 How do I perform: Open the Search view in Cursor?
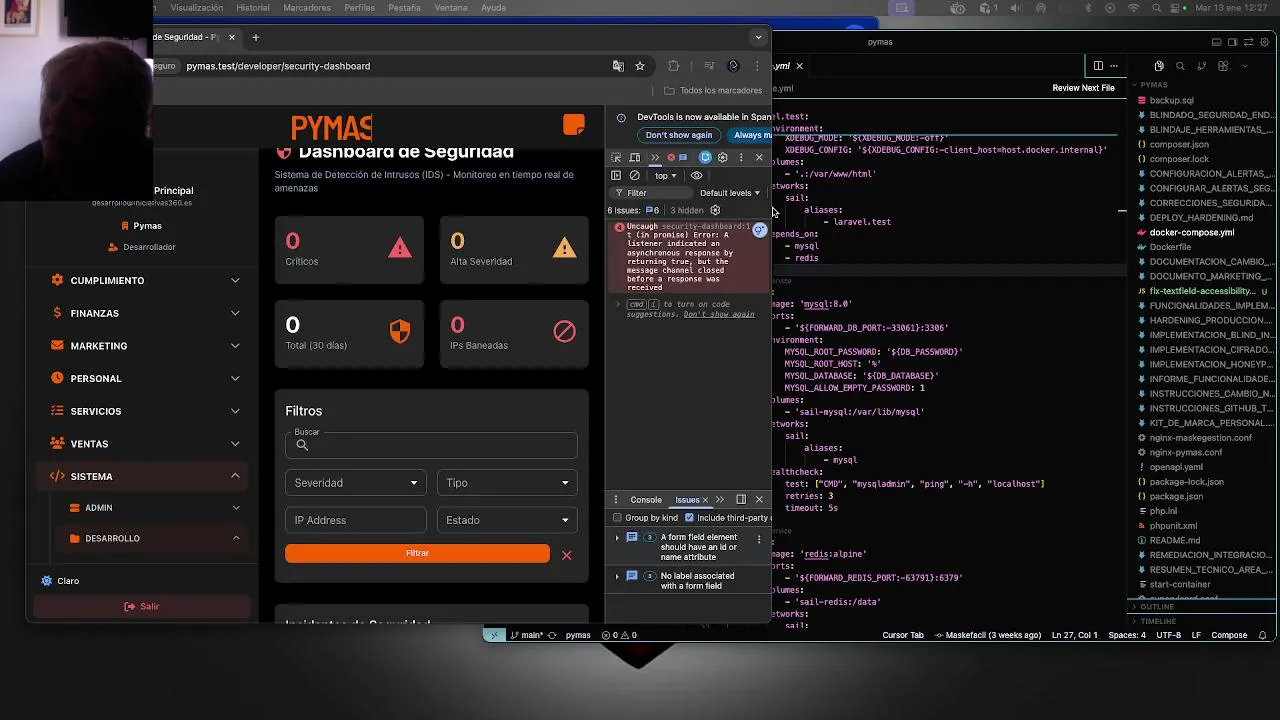click(x=1180, y=66)
